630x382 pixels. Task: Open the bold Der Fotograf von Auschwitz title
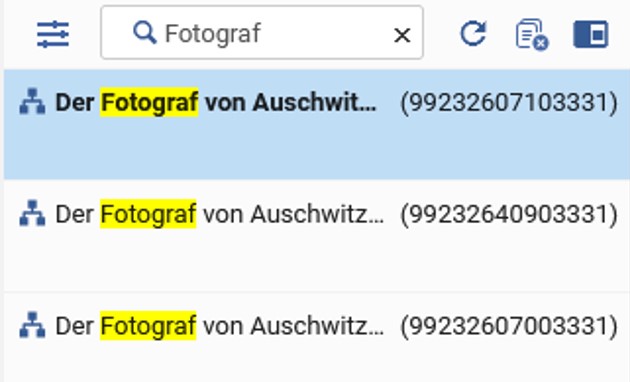(216, 102)
